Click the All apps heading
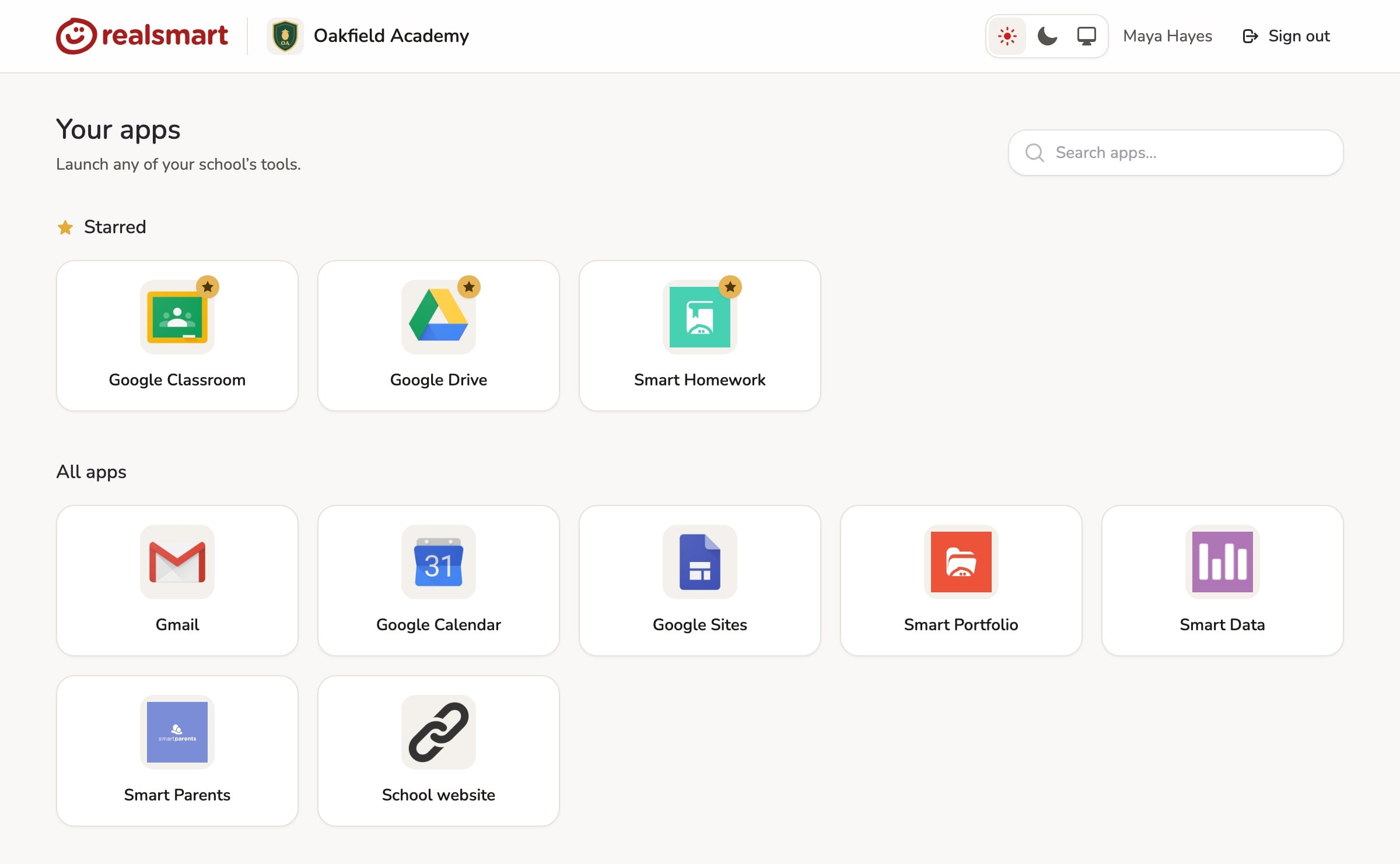The height and width of the screenshot is (864, 1400). click(91, 472)
